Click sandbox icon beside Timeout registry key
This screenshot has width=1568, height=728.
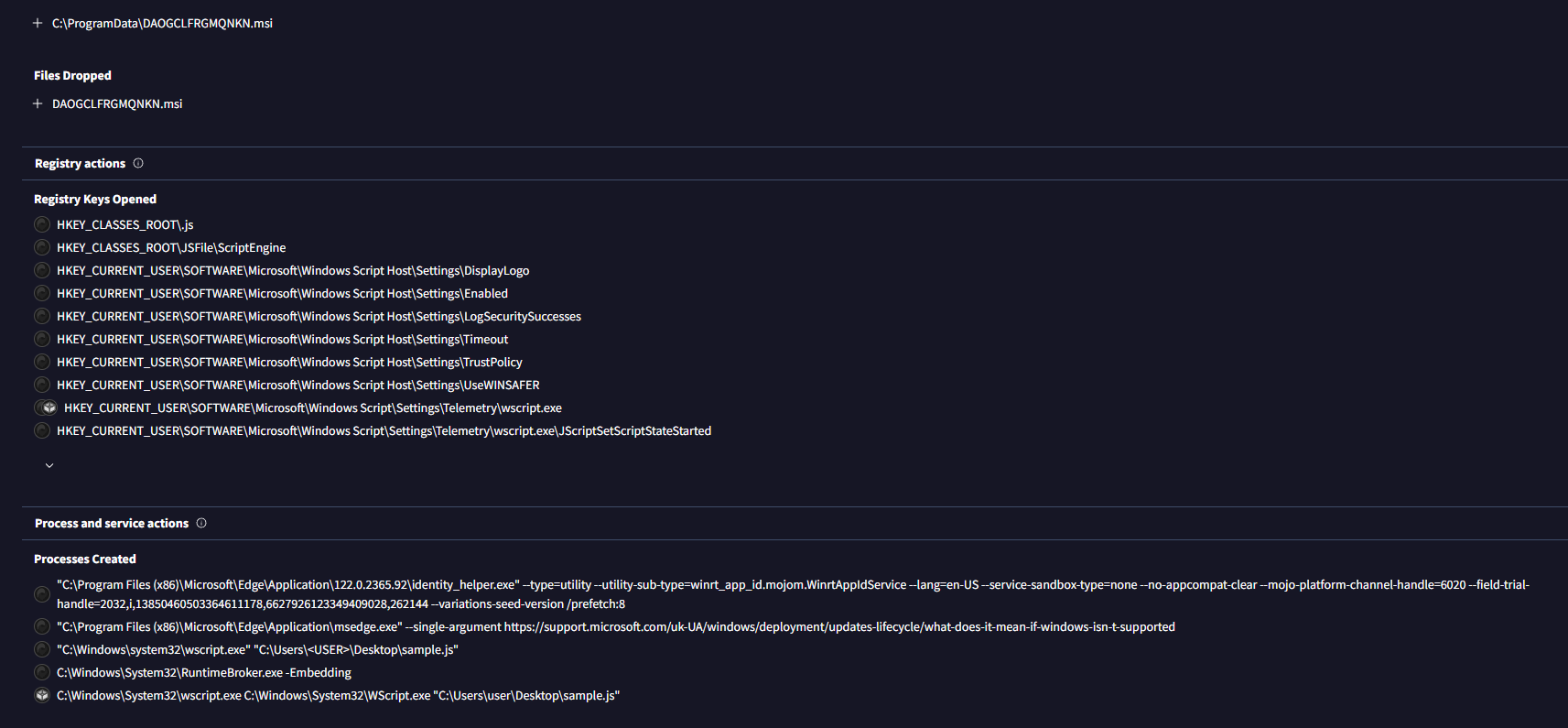click(42, 339)
